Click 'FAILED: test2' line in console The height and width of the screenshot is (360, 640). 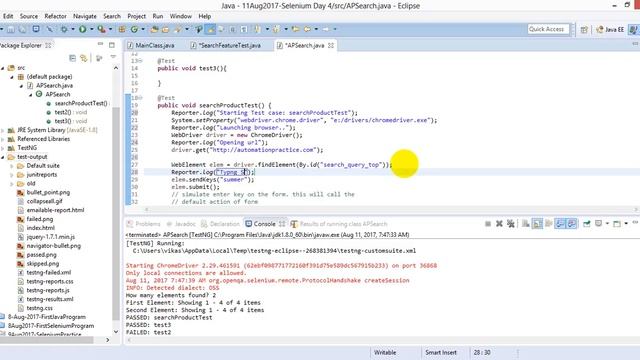pyautogui.click(x=148, y=333)
